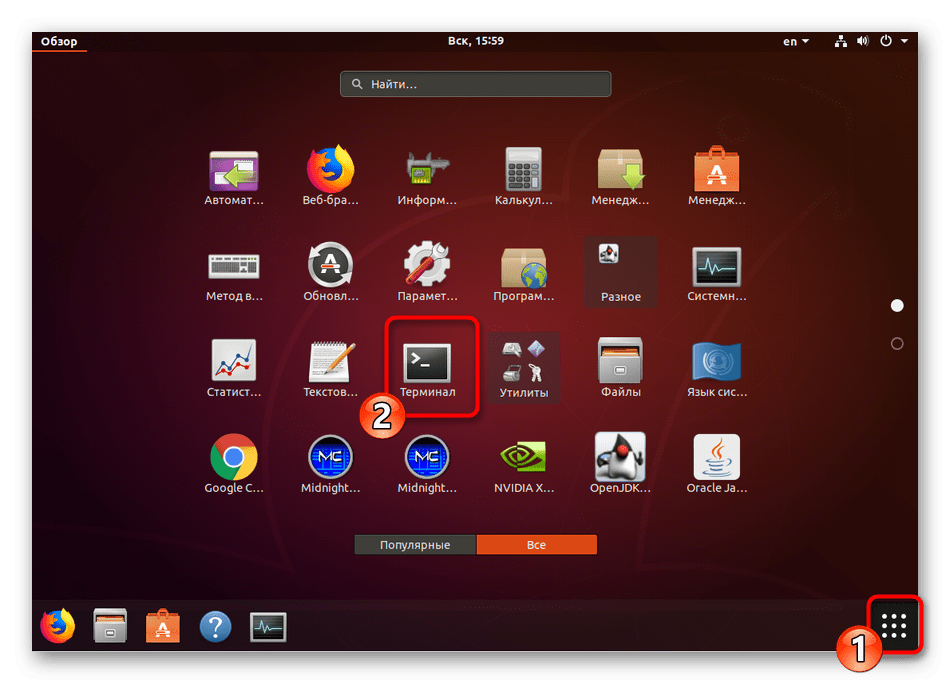Switch to the All apps tab

536,545
